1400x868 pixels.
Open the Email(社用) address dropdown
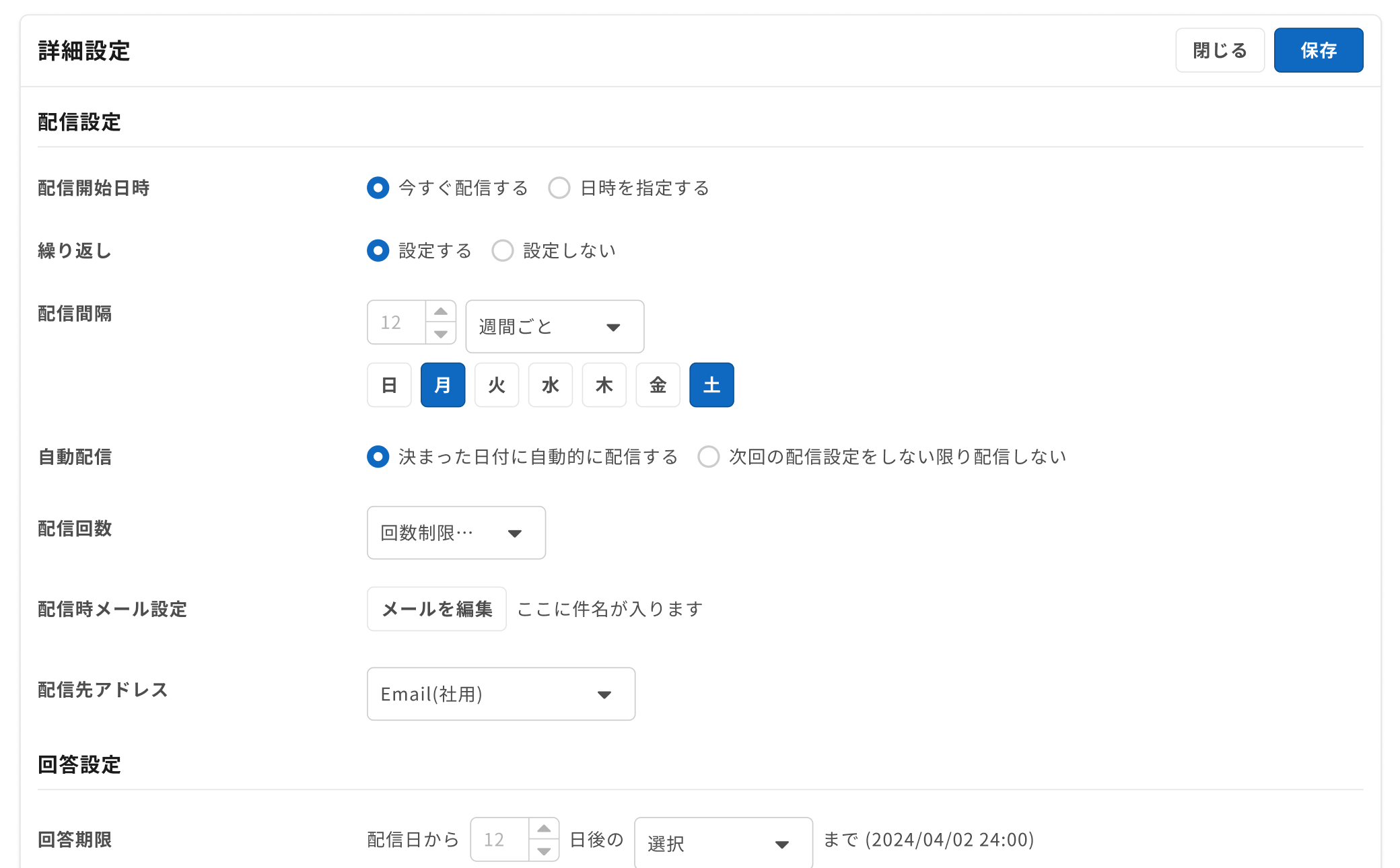(x=501, y=694)
